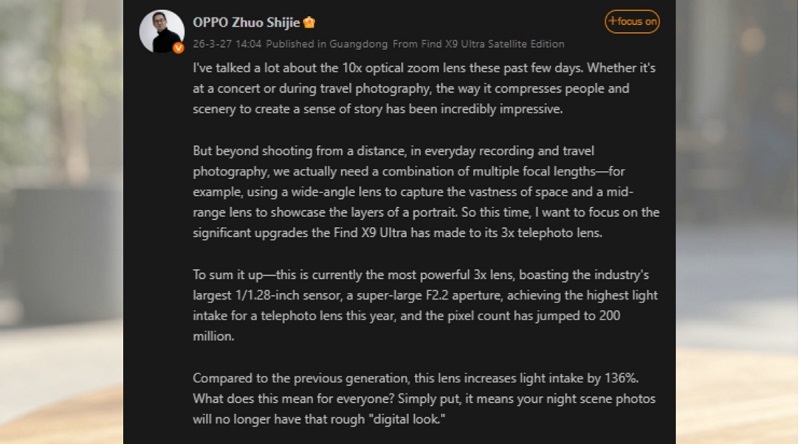The image size is (800, 444).
Task: Click the membership badge icon beside username
Action: pyautogui.click(x=309, y=22)
